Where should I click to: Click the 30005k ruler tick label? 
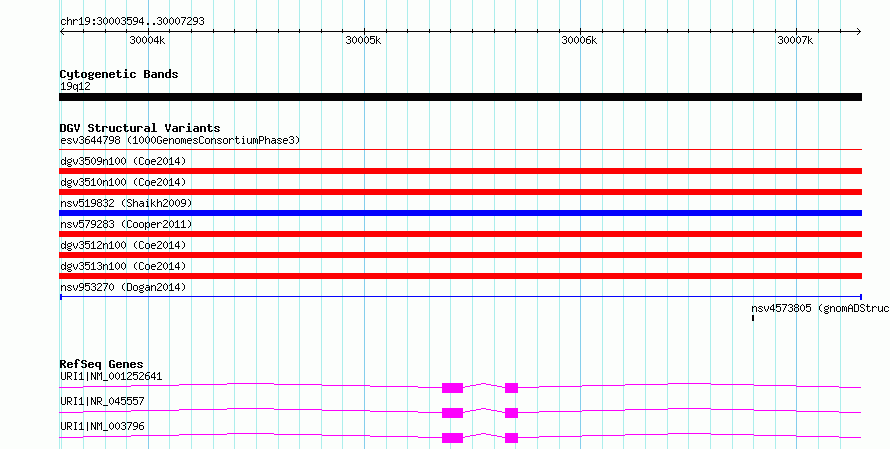[x=363, y=40]
